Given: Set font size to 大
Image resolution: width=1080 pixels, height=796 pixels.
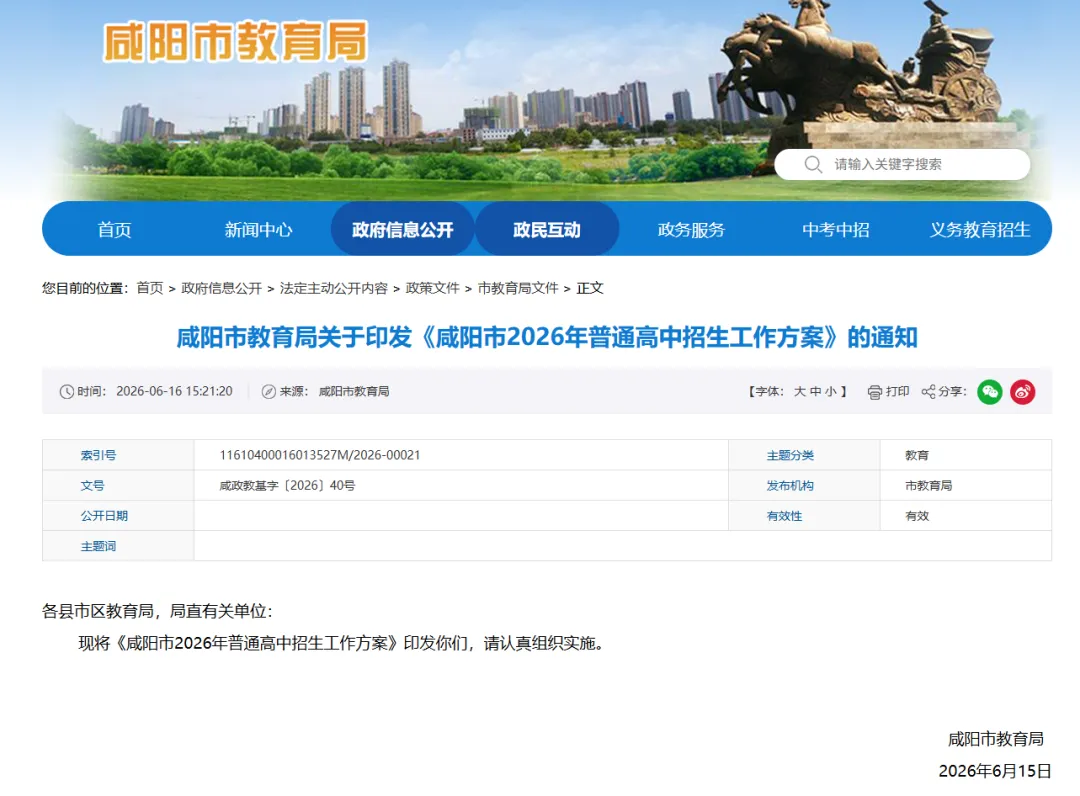Looking at the screenshot, I should click(800, 391).
